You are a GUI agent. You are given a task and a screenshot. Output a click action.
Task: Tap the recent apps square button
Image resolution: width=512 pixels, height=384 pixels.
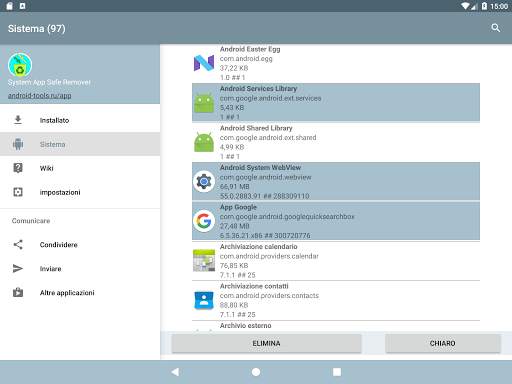[337, 372]
